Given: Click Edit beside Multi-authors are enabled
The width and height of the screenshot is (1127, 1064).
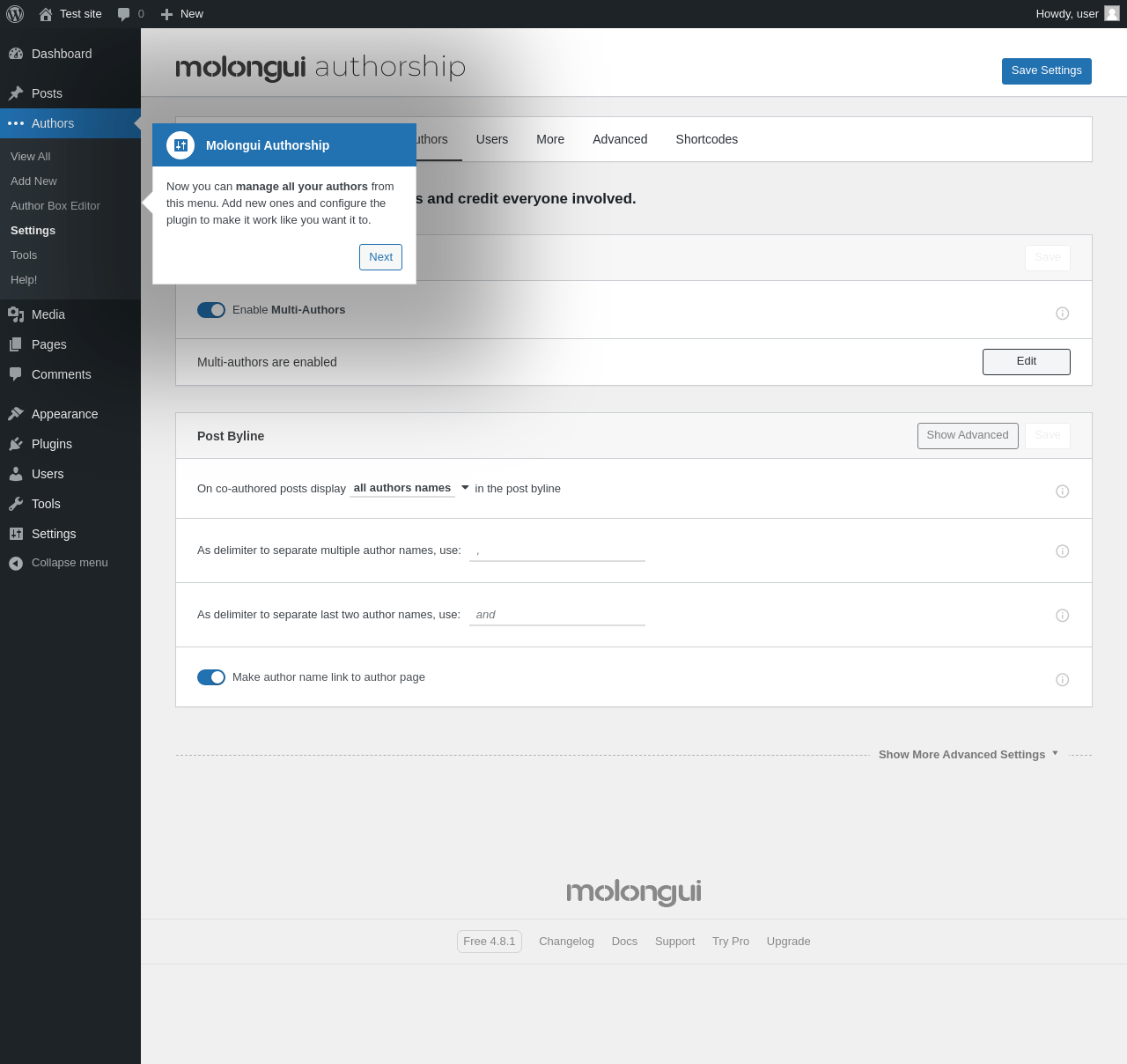Looking at the screenshot, I should coord(1027,362).
